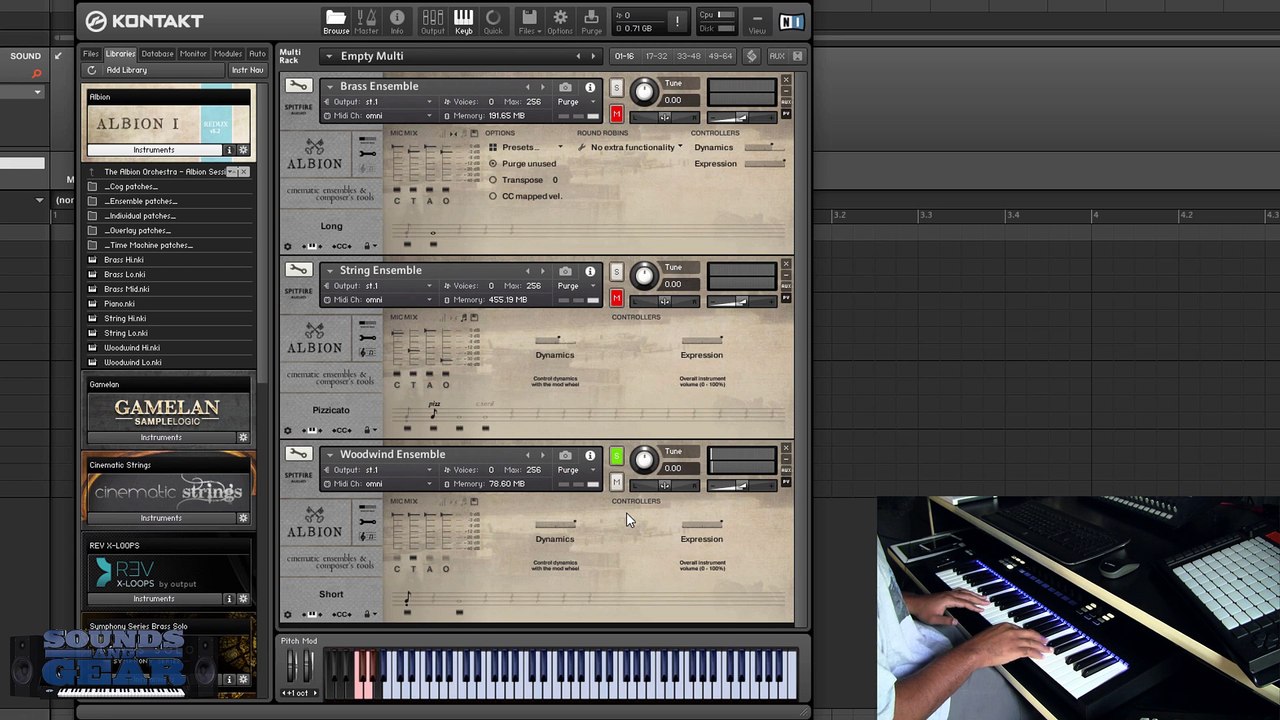Open the Empty Multi preset dropdown
Image resolution: width=1280 pixels, height=720 pixels.
point(328,56)
